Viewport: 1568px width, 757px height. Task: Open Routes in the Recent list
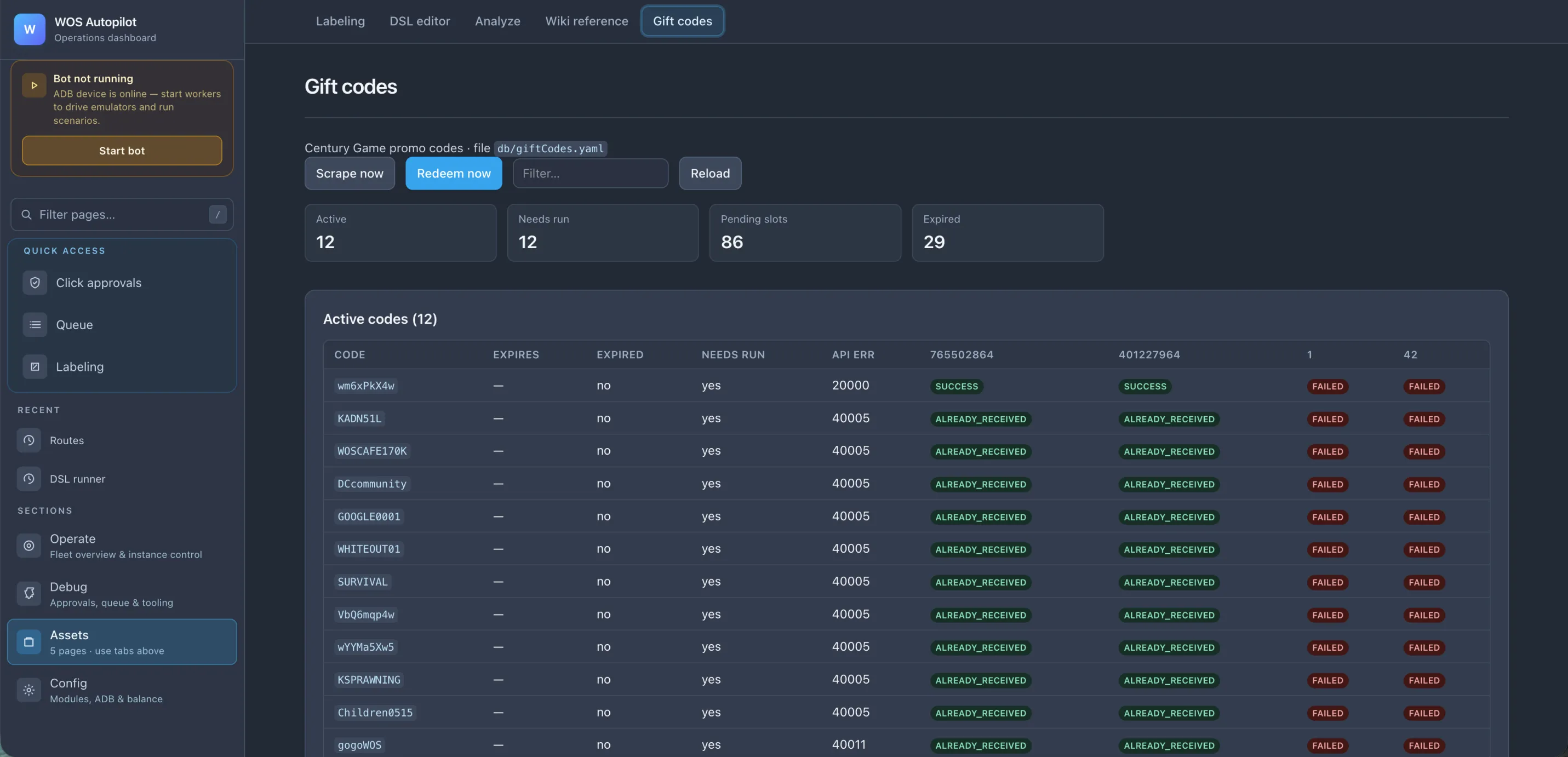click(122, 440)
